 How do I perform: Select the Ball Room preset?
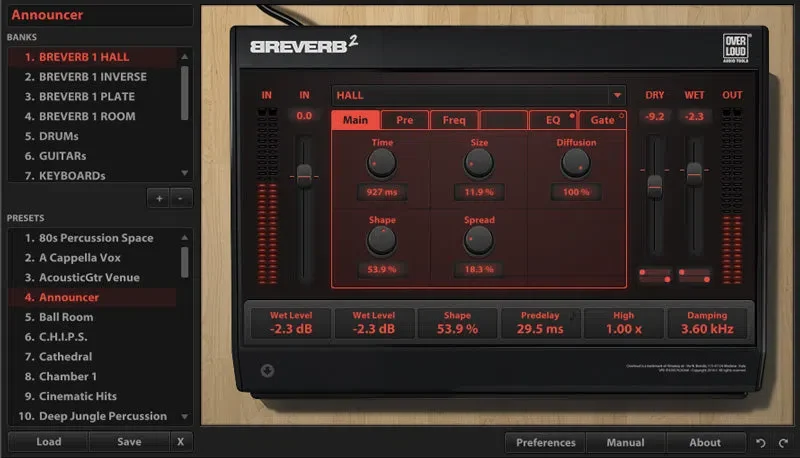tap(92, 317)
